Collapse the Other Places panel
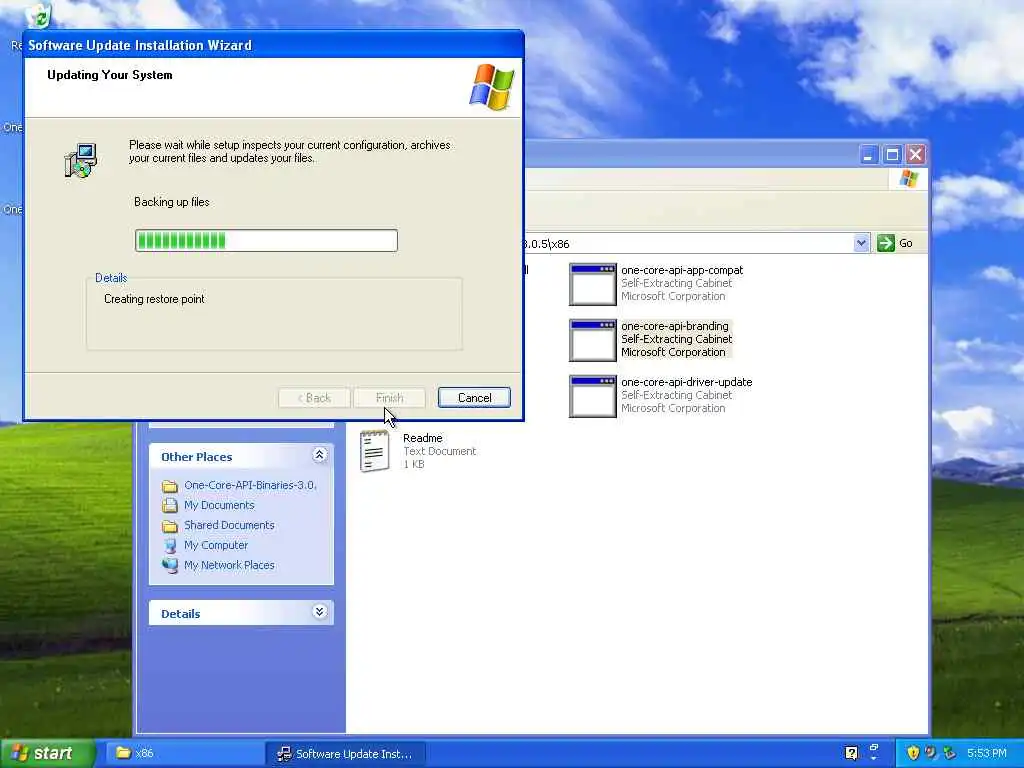This screenshot has height=768, width=1024. [x=319, y=455]
